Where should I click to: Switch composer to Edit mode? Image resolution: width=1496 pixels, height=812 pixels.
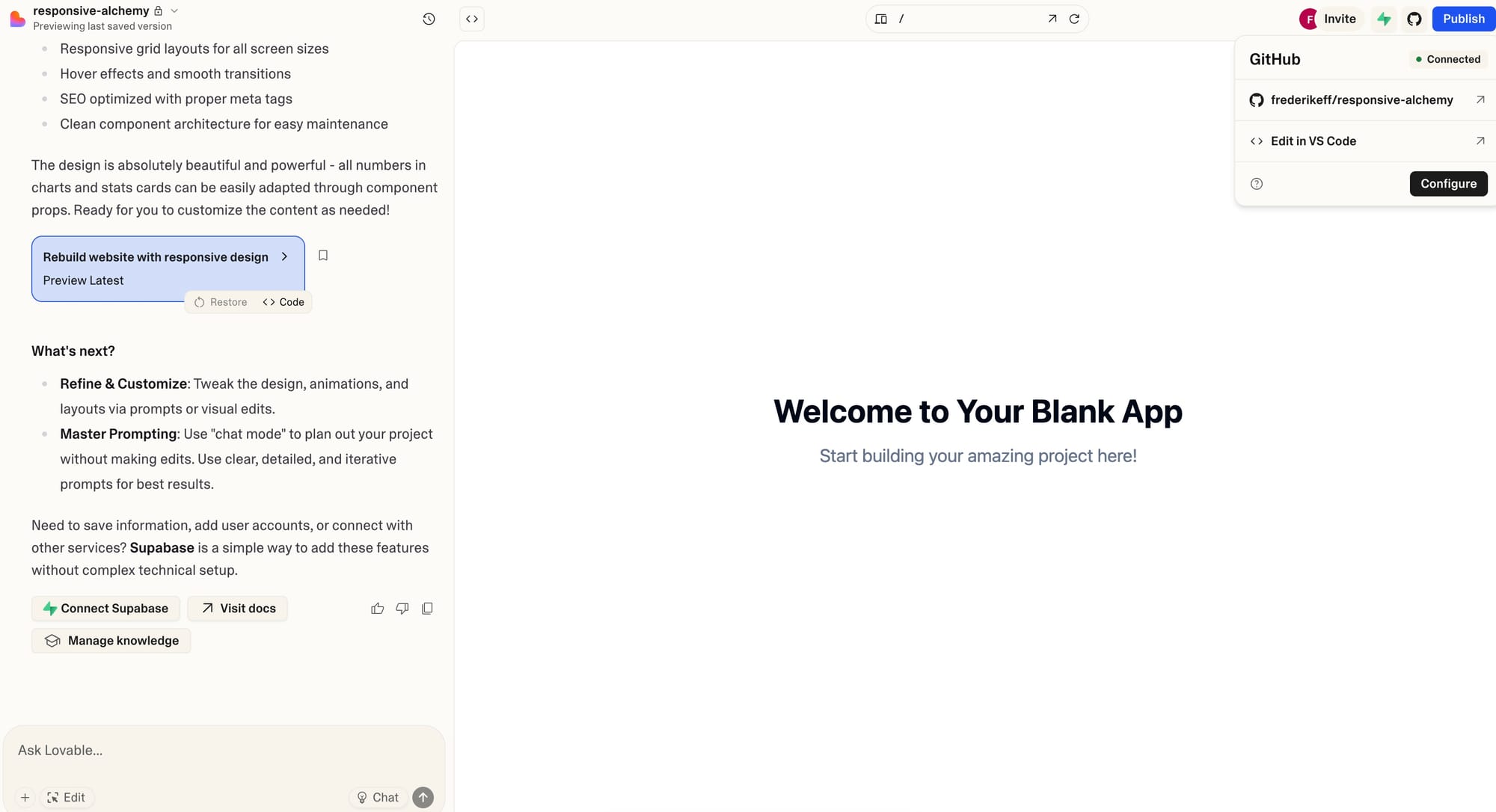click(67, 797)
